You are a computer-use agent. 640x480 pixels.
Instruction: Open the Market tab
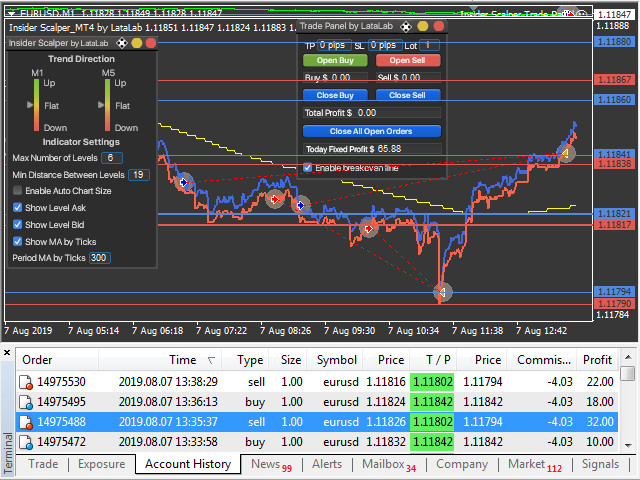[535, 464]
